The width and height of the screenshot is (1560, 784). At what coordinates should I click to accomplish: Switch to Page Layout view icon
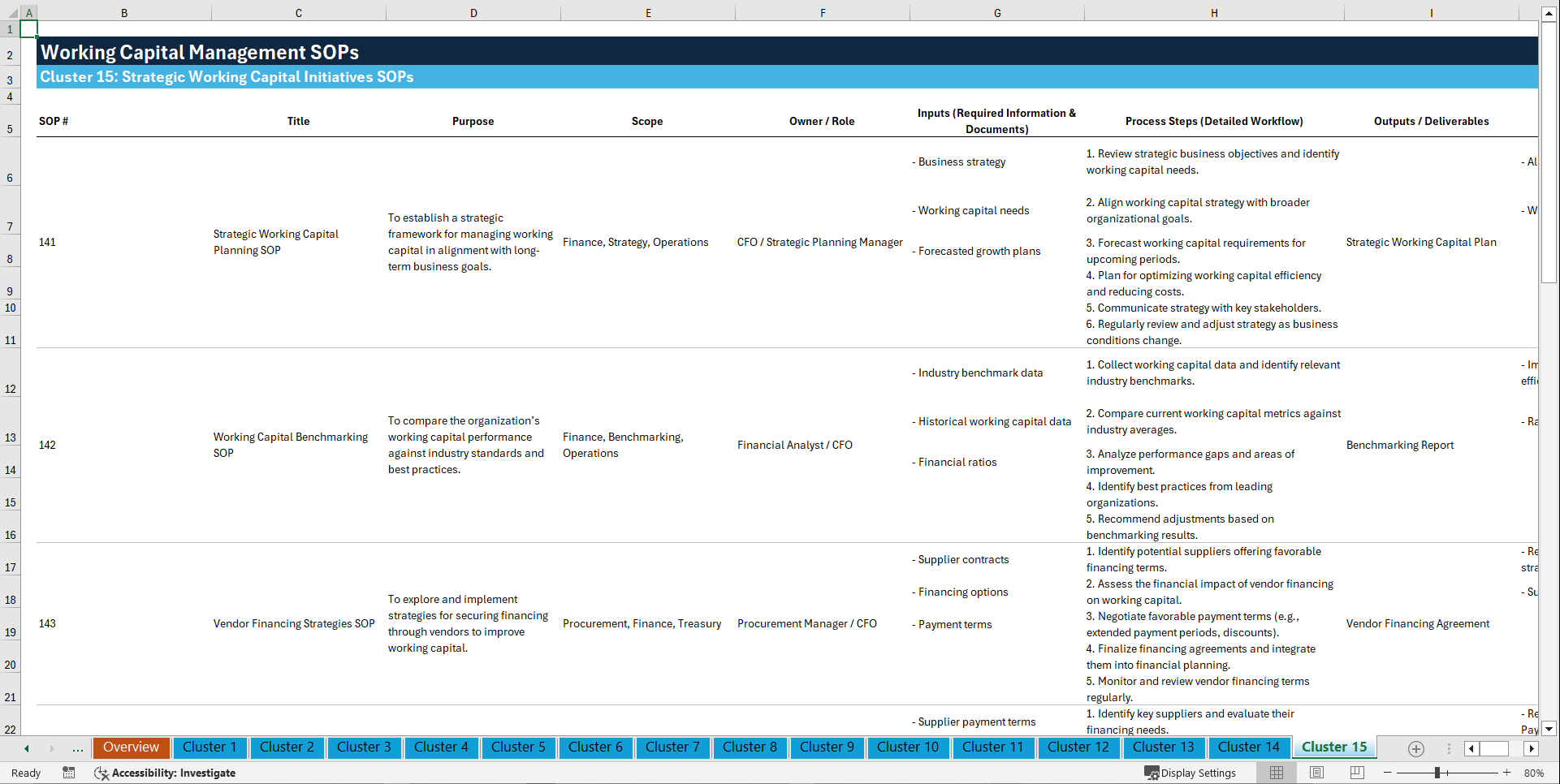1316,773
